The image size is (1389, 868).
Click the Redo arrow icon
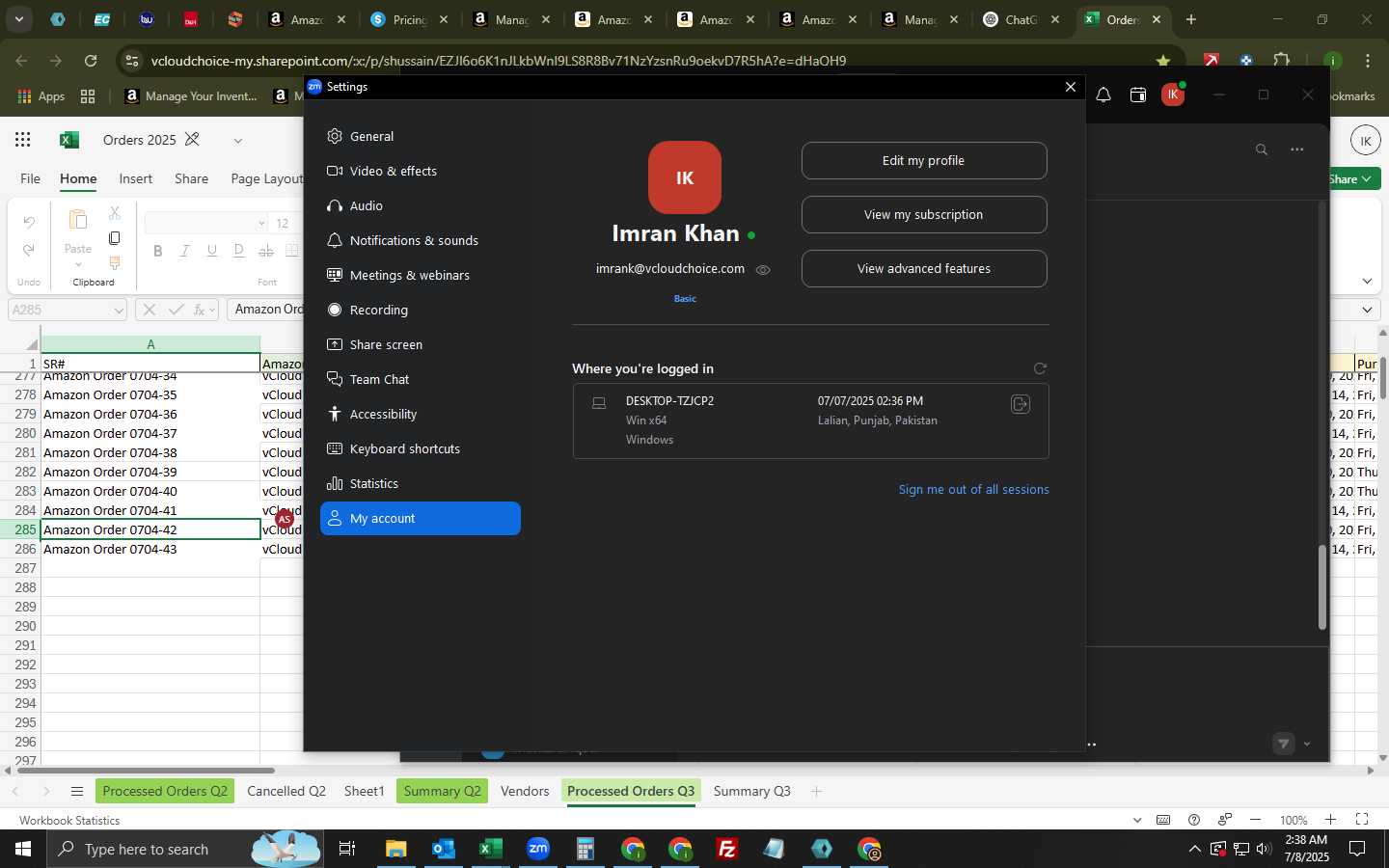click(29, 250)
